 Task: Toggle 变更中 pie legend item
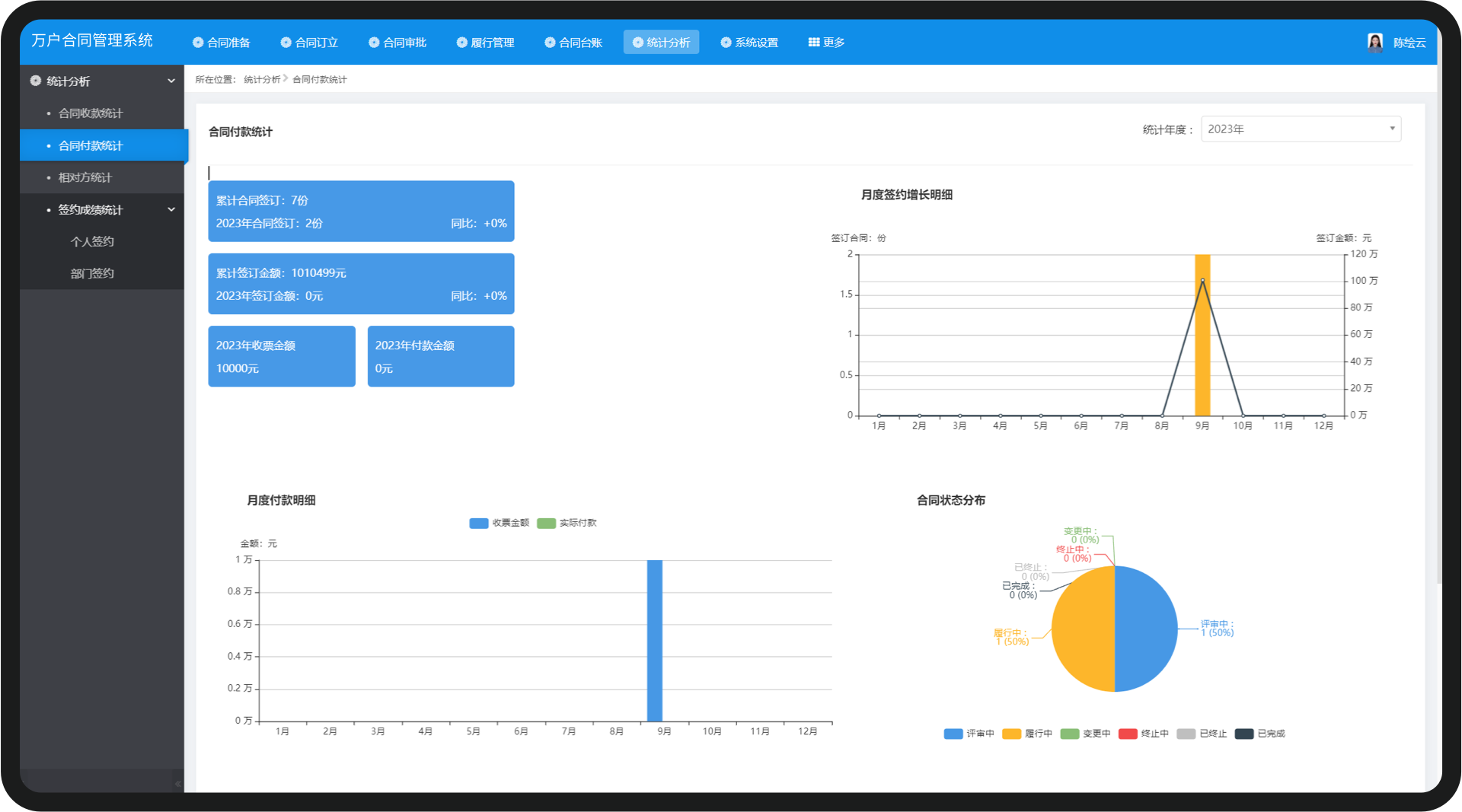point(1085,734)
